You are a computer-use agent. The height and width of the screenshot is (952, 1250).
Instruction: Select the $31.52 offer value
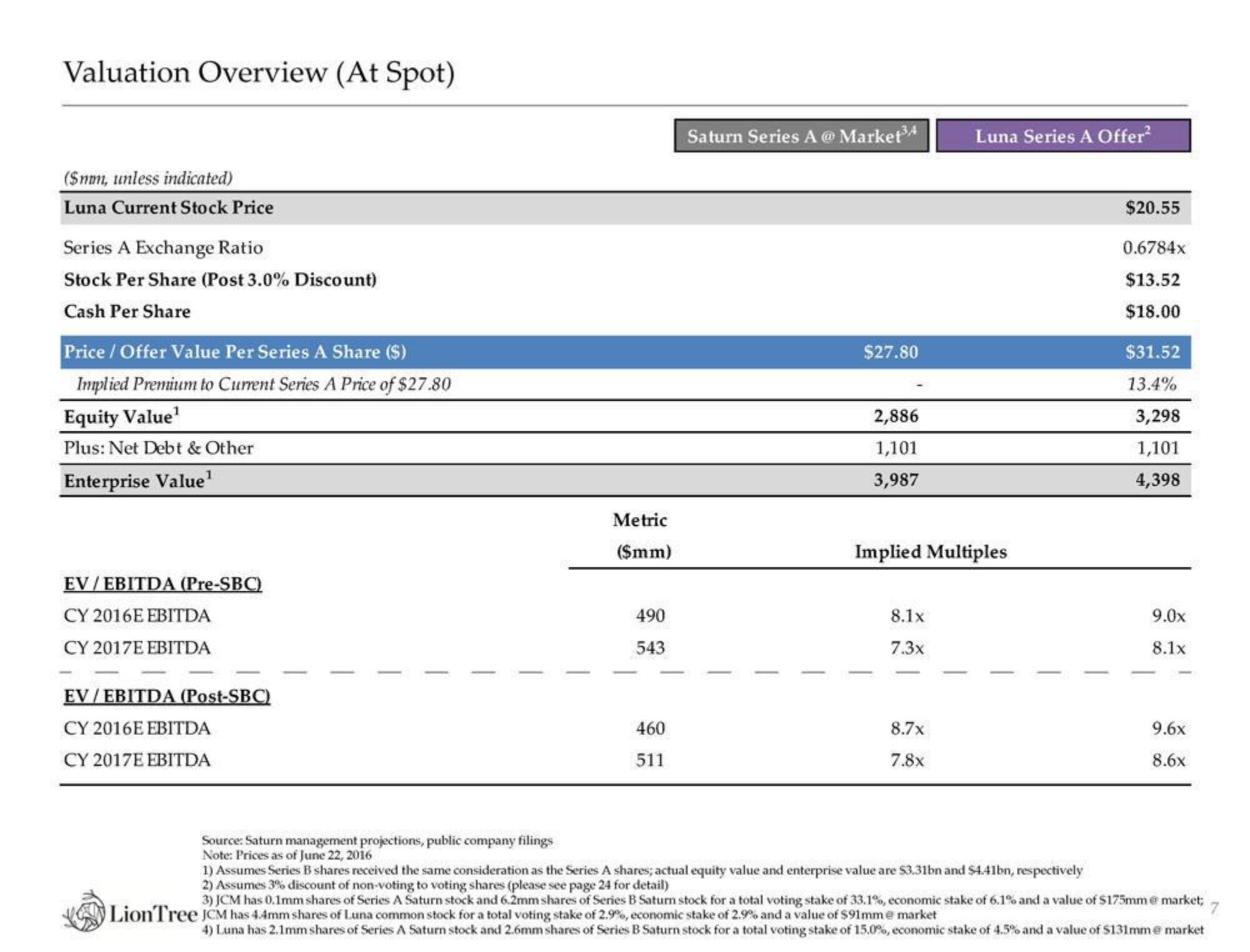coord(1152,352)
